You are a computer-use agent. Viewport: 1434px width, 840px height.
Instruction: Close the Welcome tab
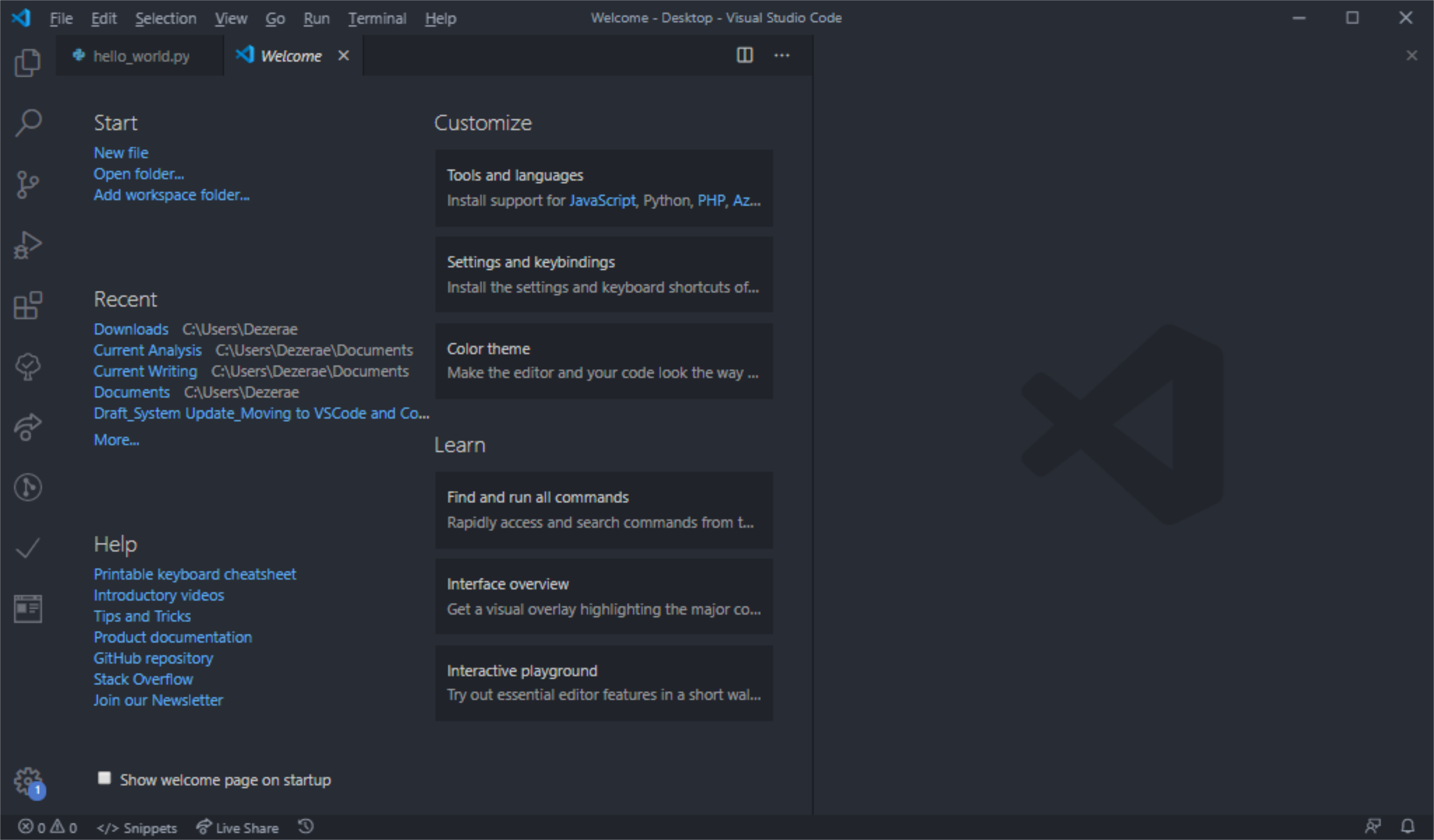tap(343, 55)
